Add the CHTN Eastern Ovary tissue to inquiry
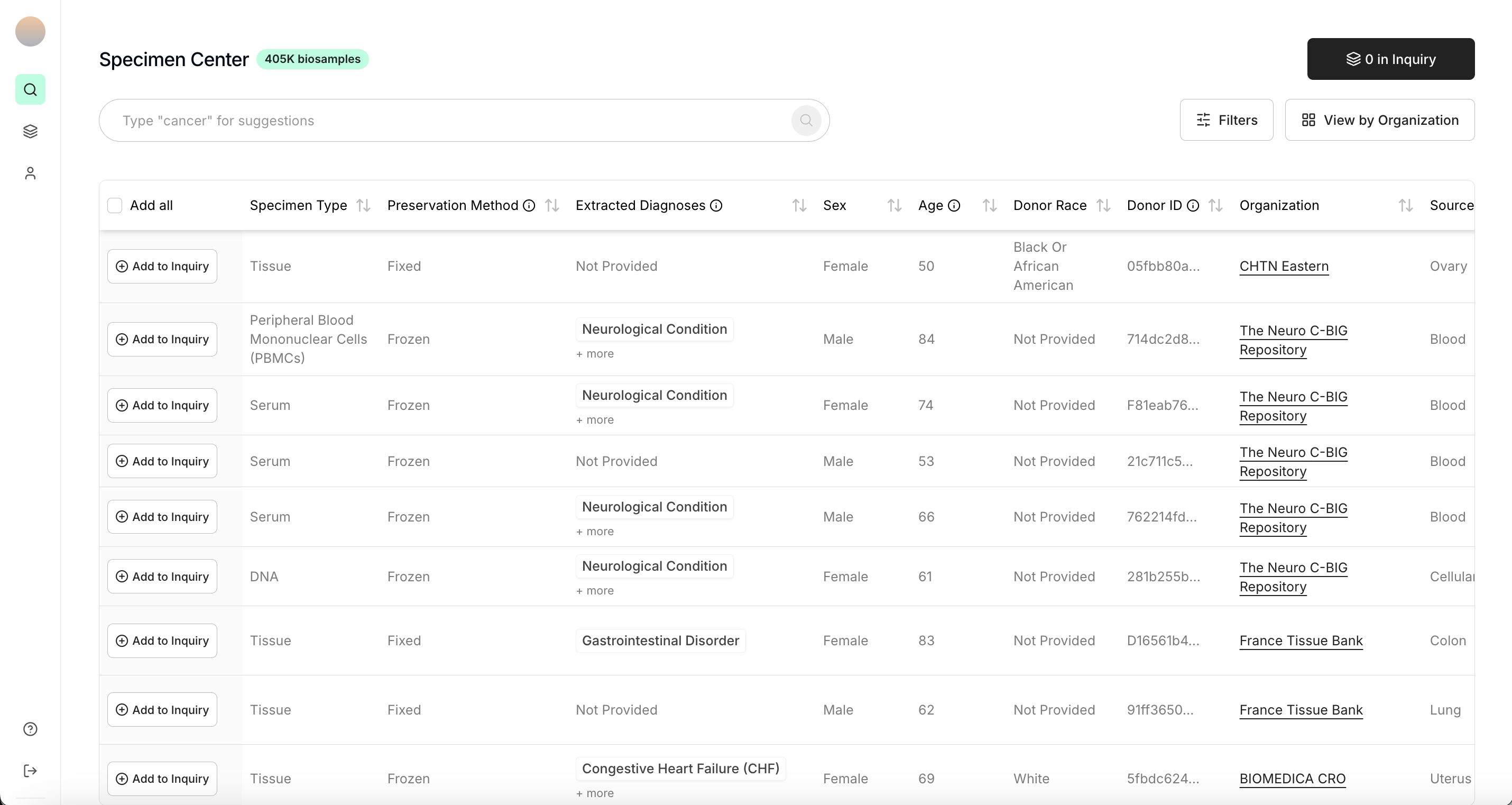This screenshot has height=805, width=1512. [x=162, y=267]
